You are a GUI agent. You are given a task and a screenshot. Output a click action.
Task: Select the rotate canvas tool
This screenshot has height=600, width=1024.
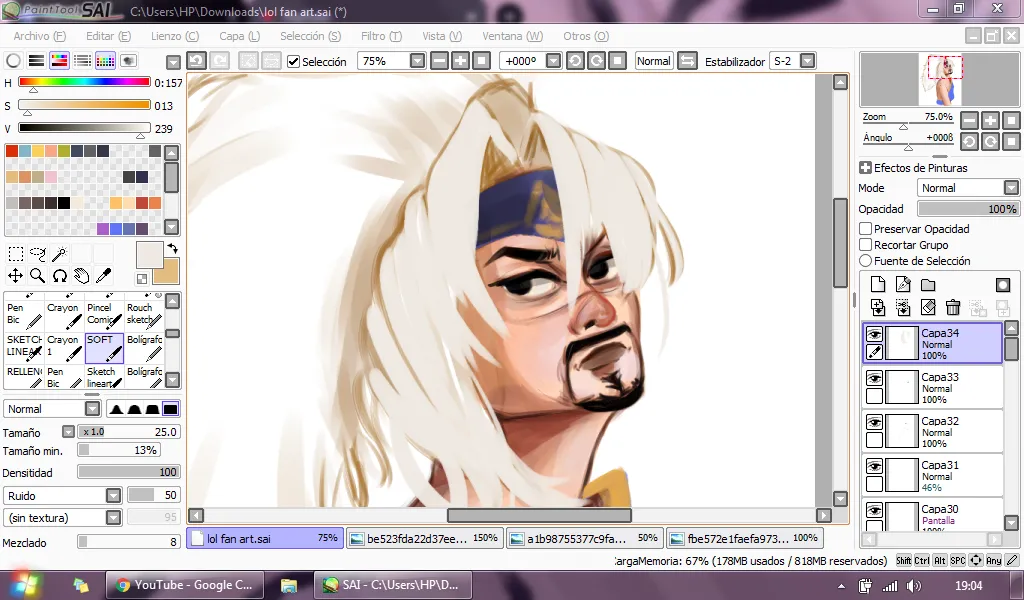coord(59,276)
